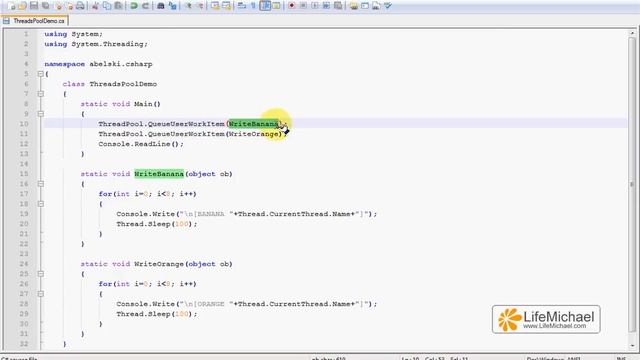Collapse the WriteOrange body on line 25
Viewport: 640px width, 360px height.
pyautogui.click(x=40, y=274)
